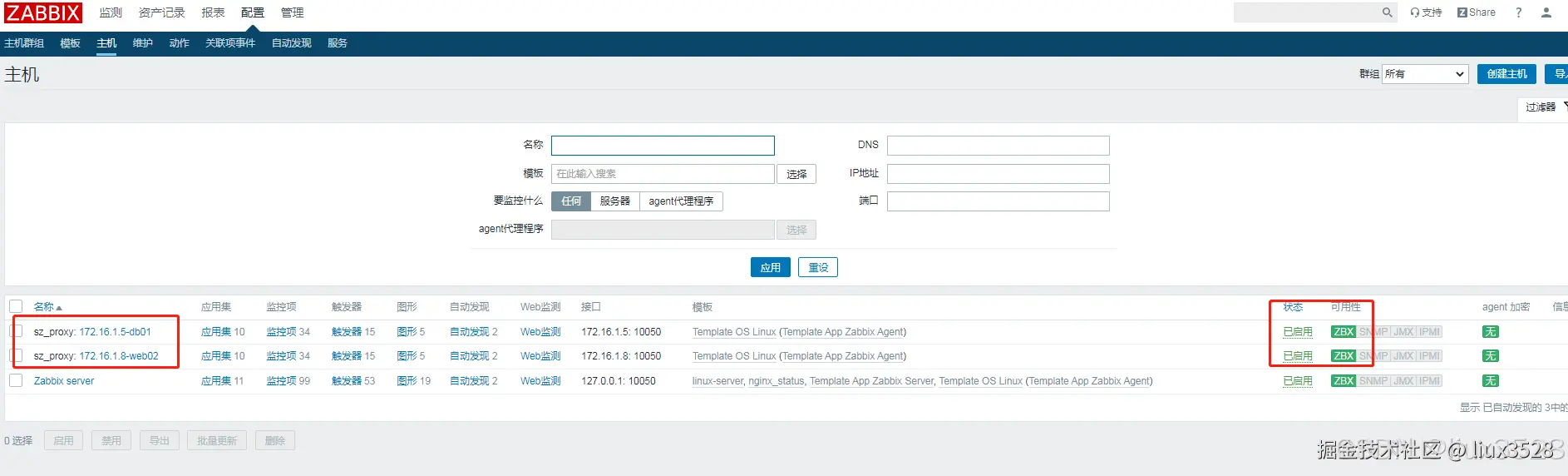
Task: Select 服务器 monitoring option
Action: pyautogui.click(x=615, y=201)
